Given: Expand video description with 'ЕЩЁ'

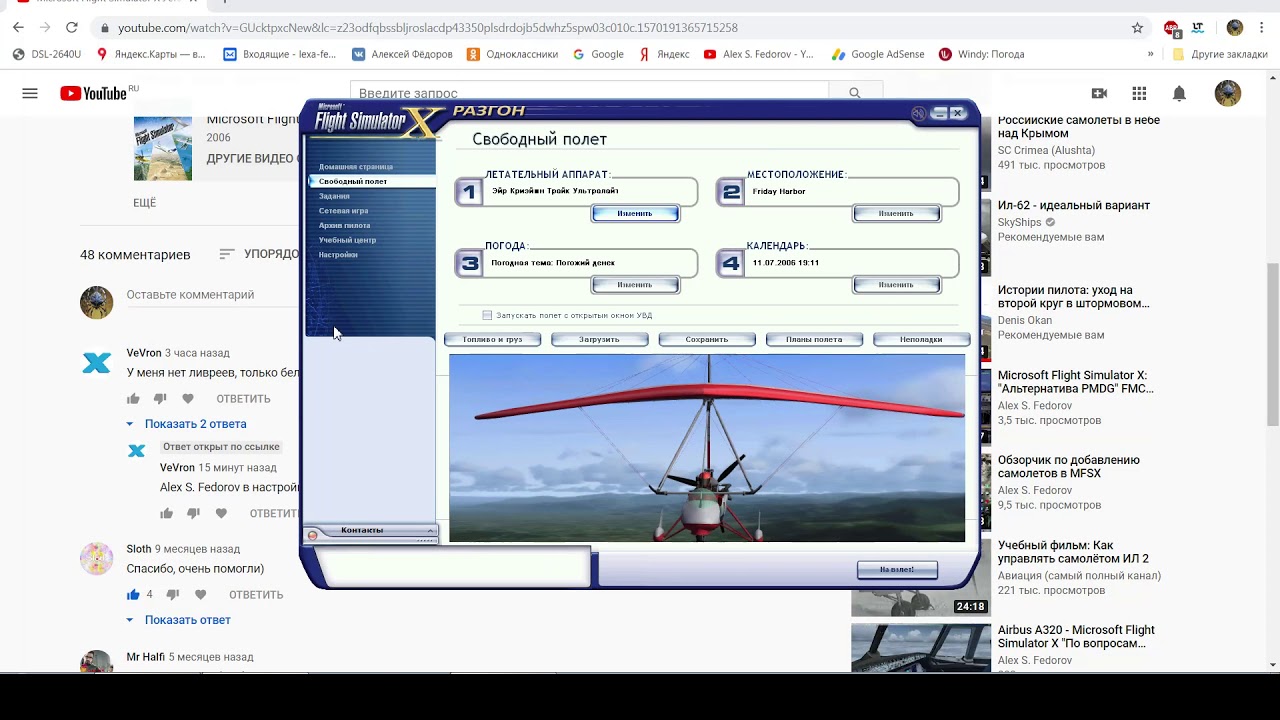Looking at the screenshot, I should coord(145,202).
